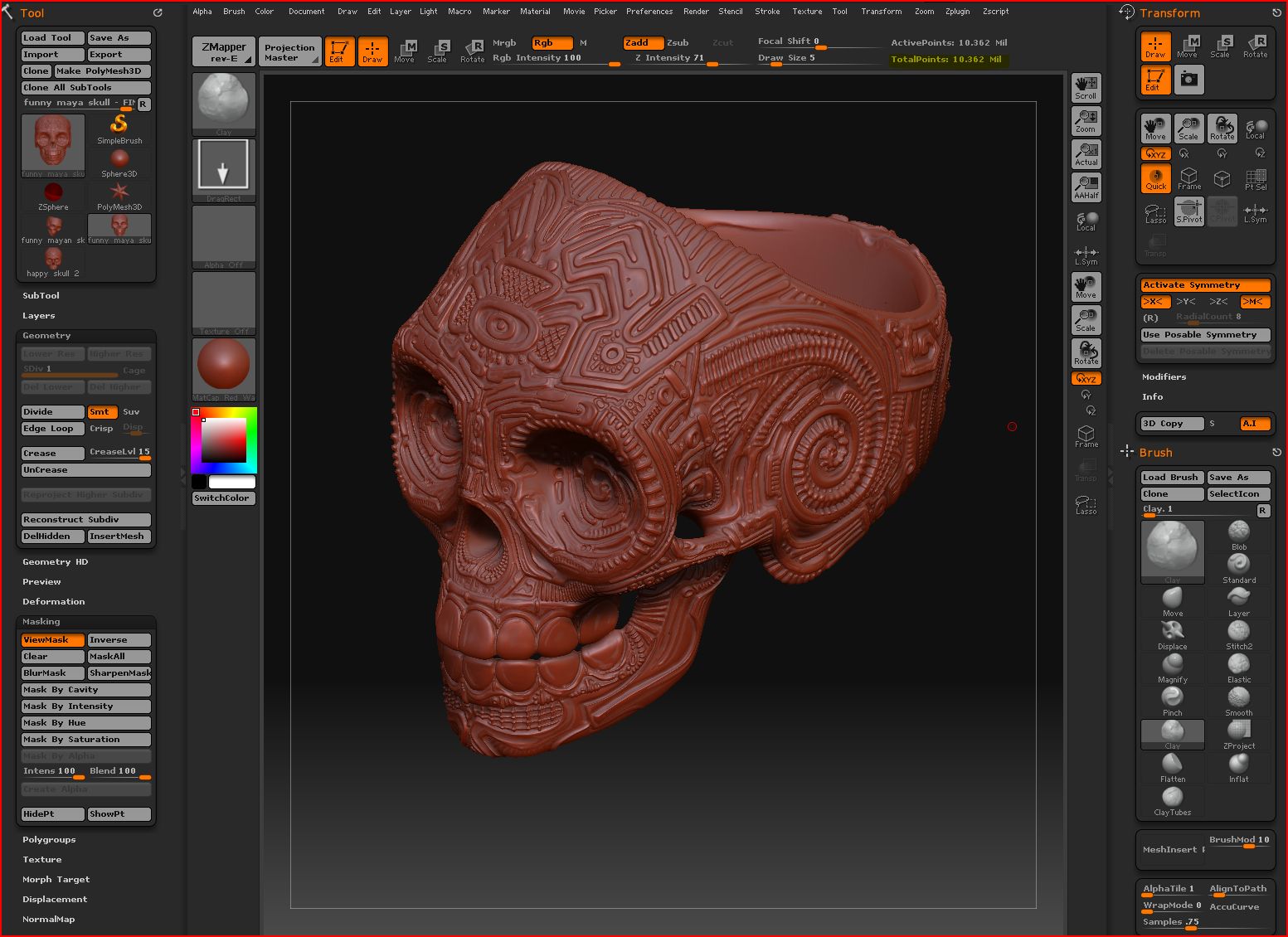This screenshot has height=937, width=1288.
Task: Open the Stroke menu
Action: coord(767,12)
